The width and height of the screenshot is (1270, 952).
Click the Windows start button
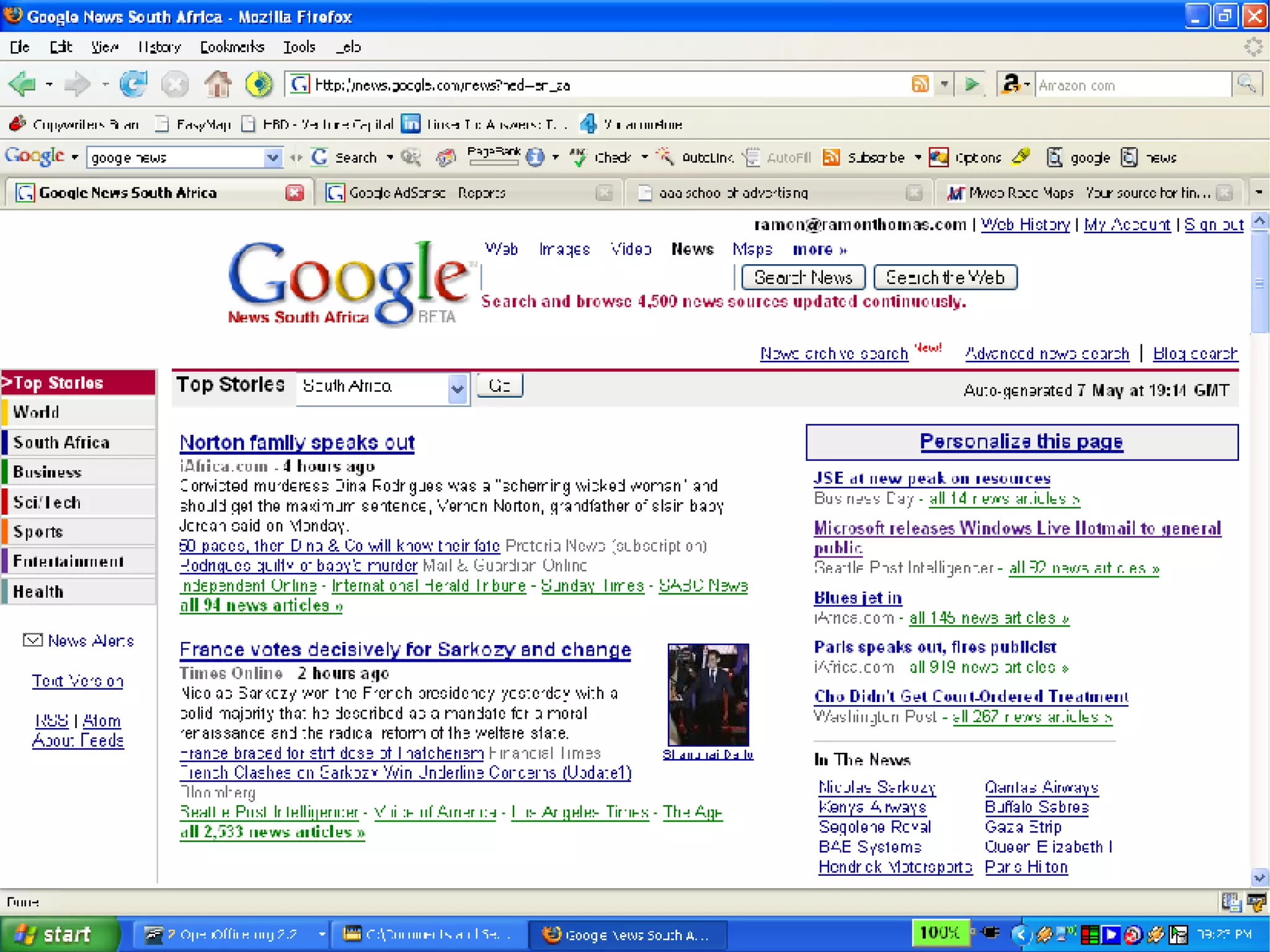point(59,933)
